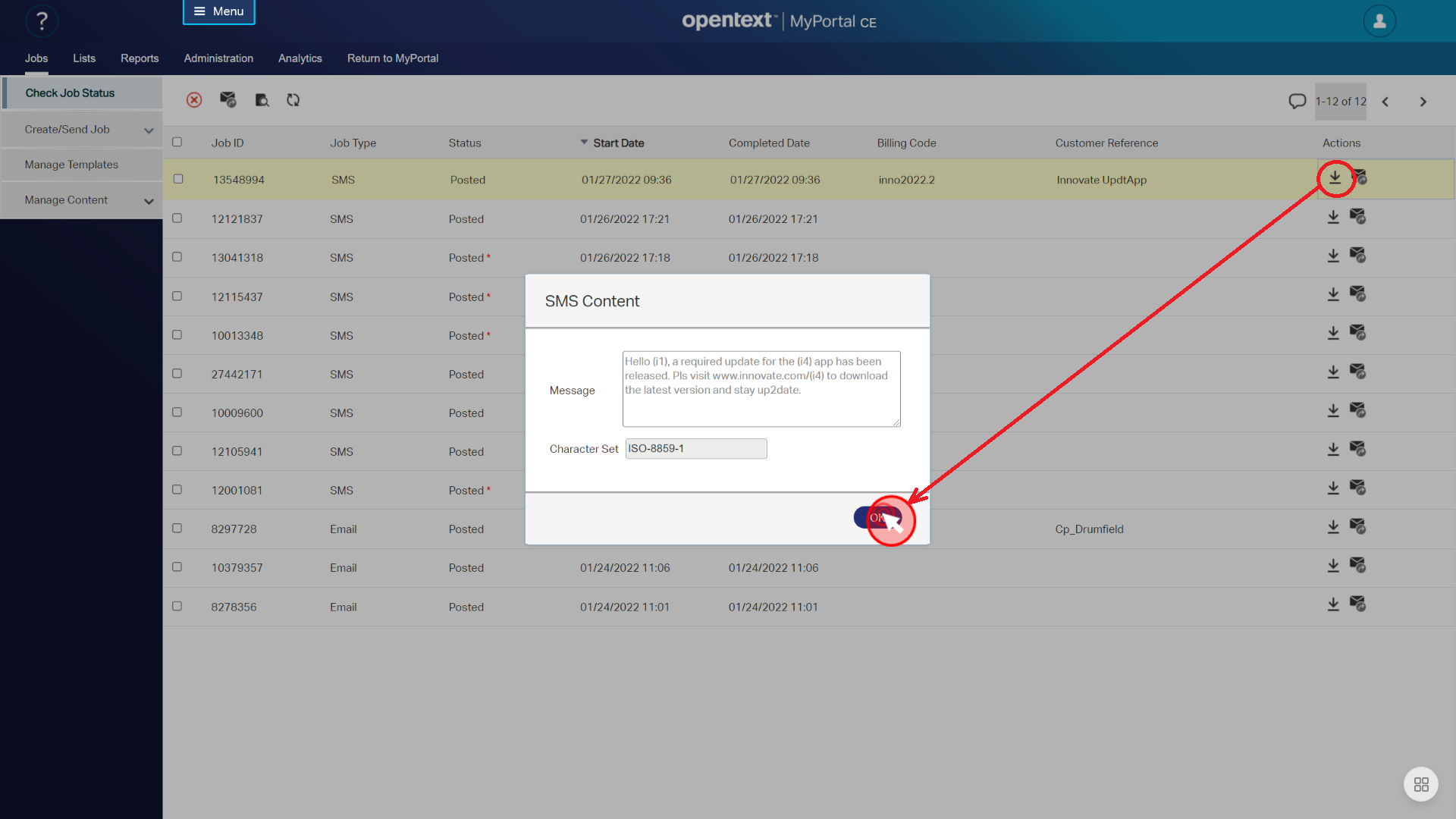This screenshot has width=1456, height=819.
Task: Open the Administration menu
Action: (x=218, y=58)
